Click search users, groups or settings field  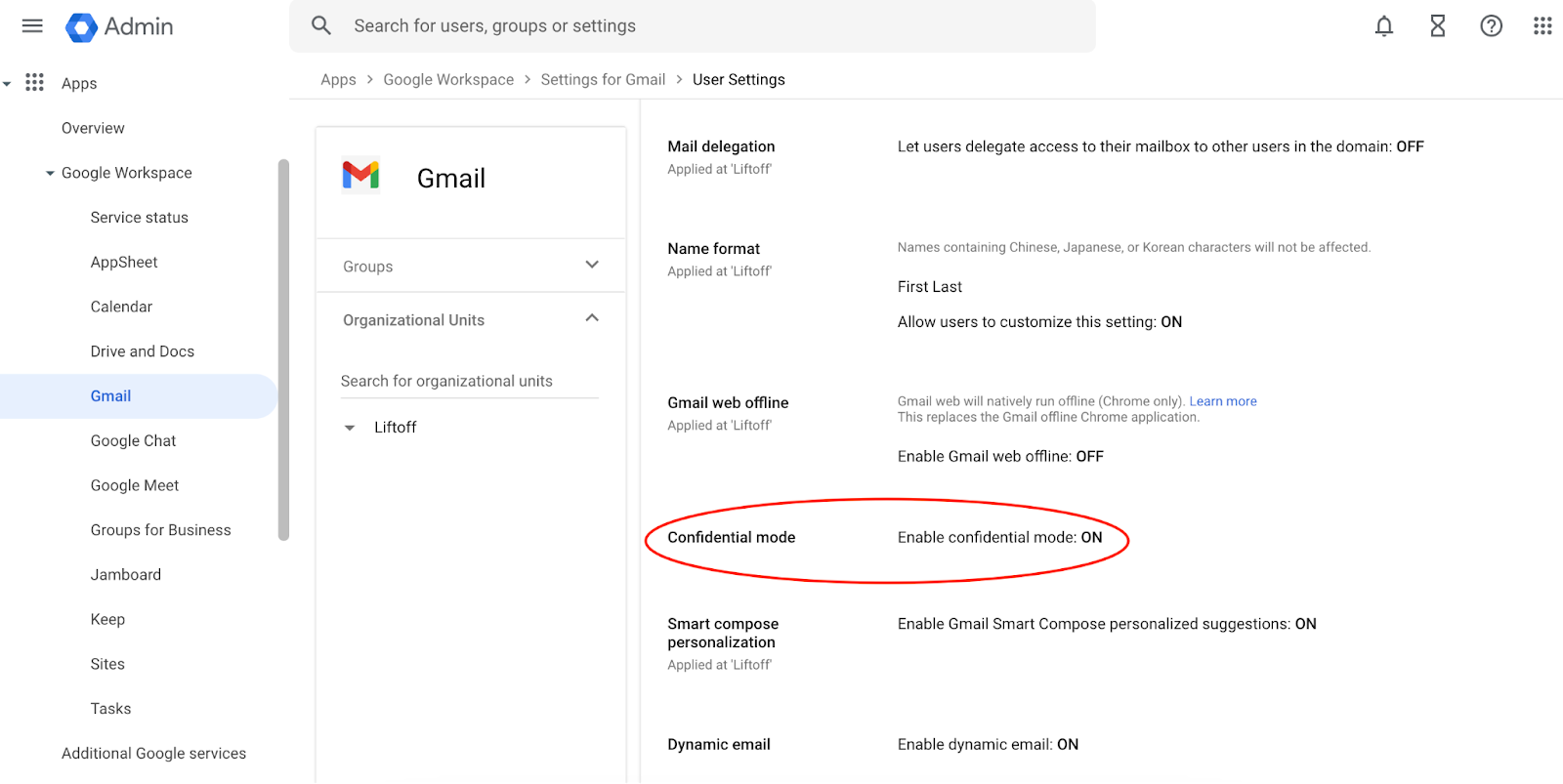(692, 26)
